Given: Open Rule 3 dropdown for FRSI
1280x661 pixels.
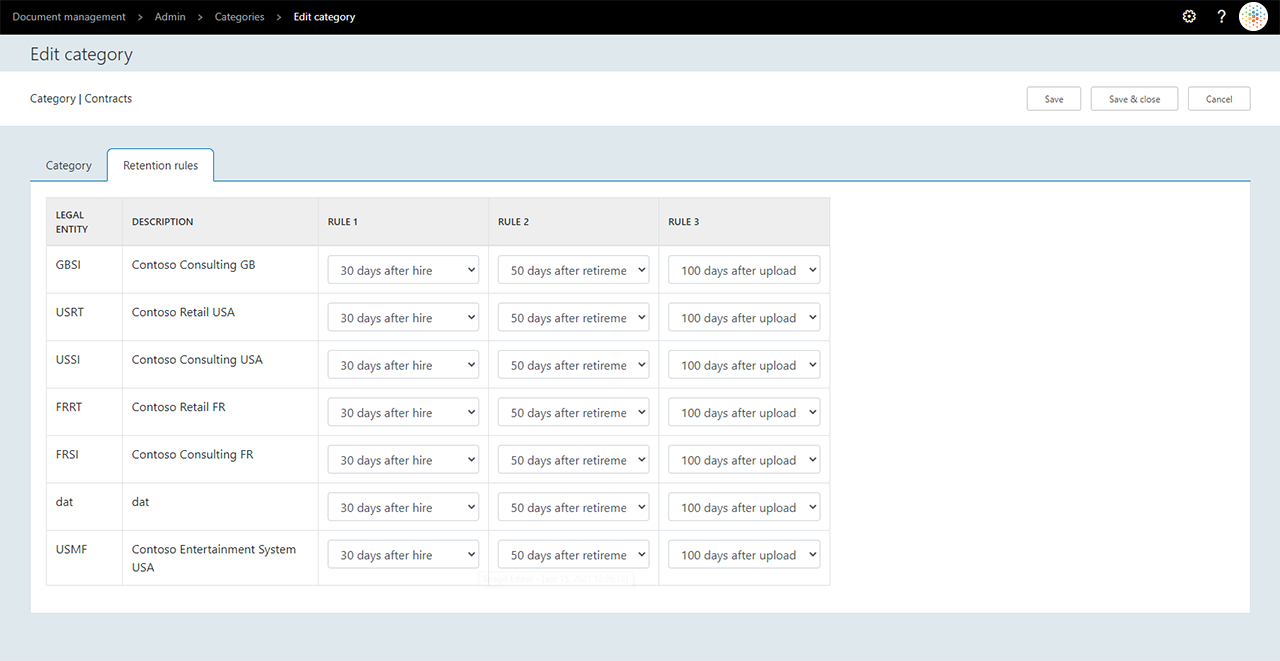Looking at the screenshot, I should 744,460.
